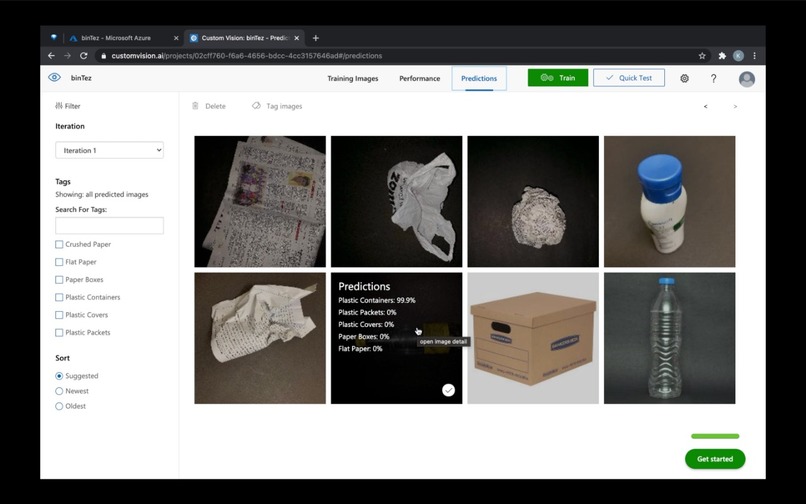Image resolution: width=806 pixels, height=504 pixels.
Task: Select Newest sort option
Action: point(59,391)
